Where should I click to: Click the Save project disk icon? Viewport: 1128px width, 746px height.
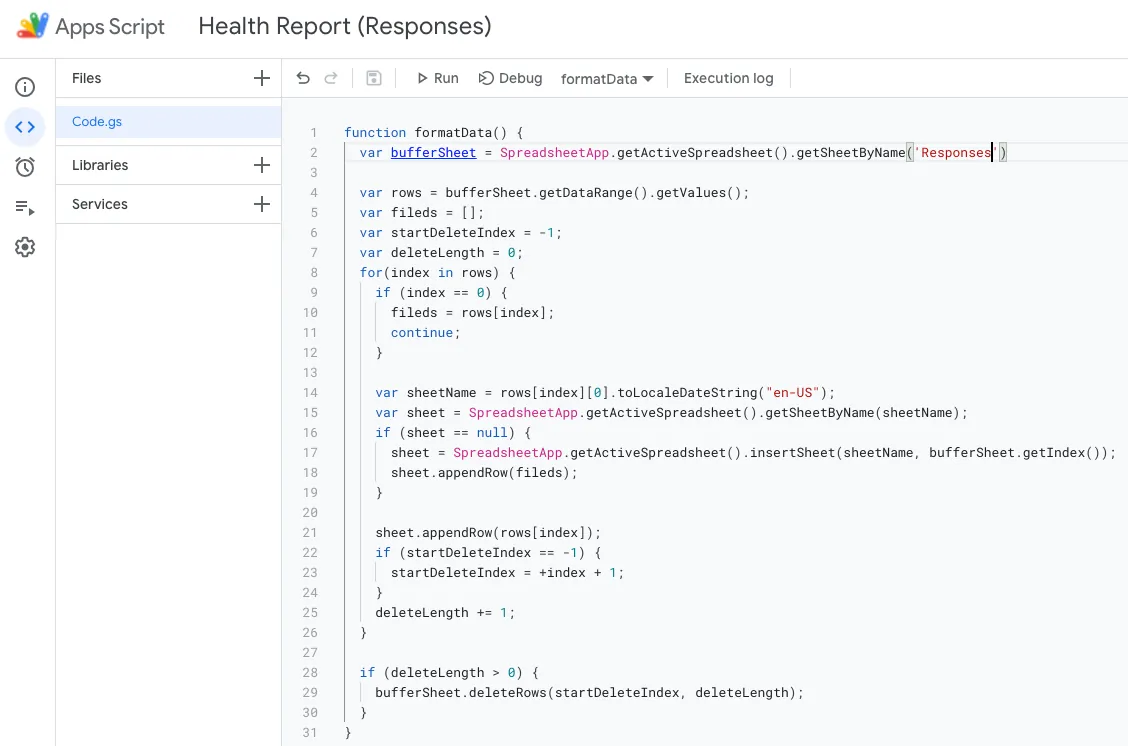pos(373,78)
